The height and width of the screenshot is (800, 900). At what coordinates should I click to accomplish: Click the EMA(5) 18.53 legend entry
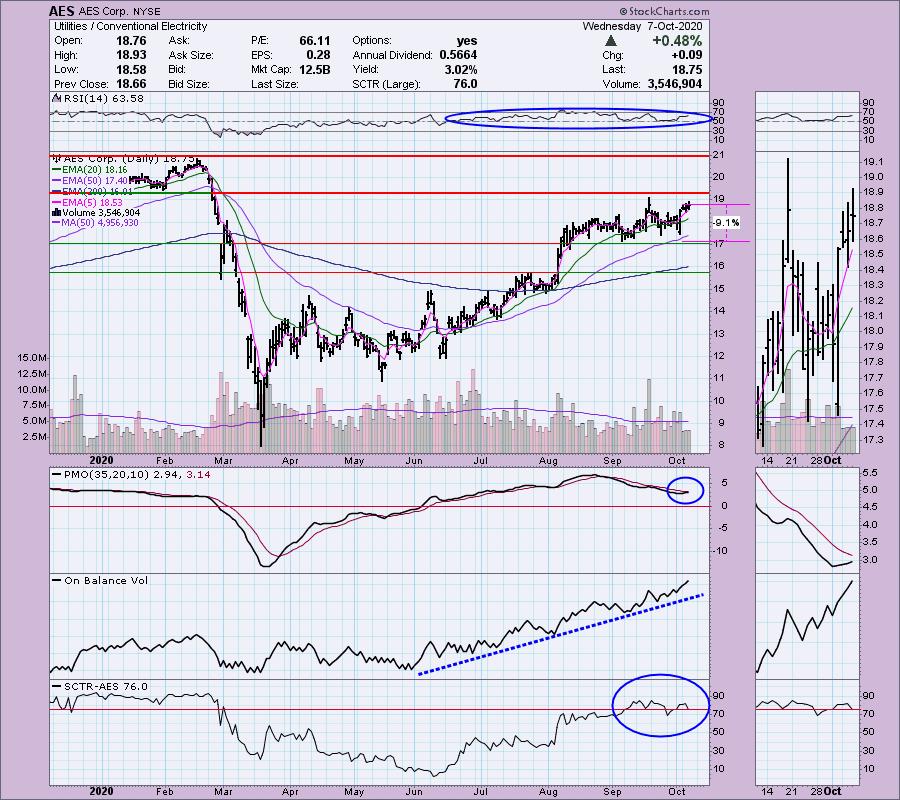tap(92, 203)
